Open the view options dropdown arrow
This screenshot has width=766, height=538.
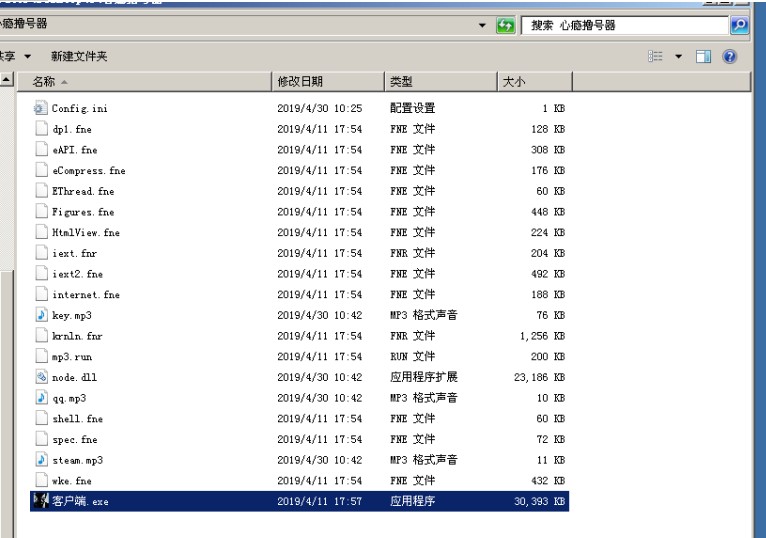679,56
